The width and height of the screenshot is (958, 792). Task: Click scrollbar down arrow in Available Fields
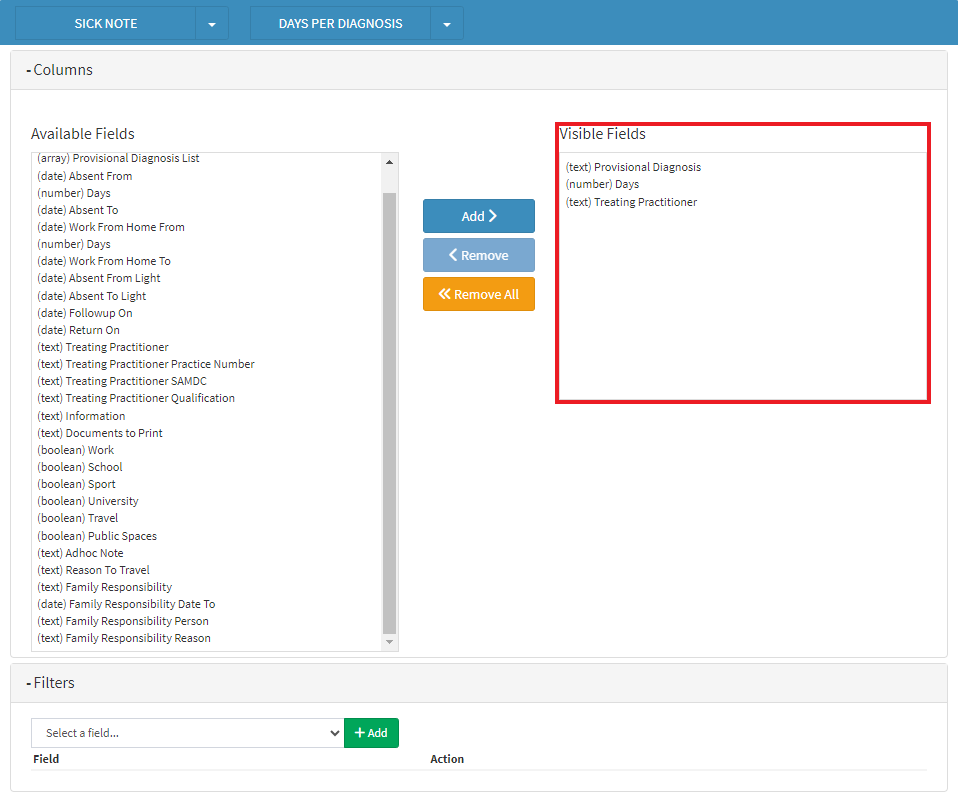point(390,643)
